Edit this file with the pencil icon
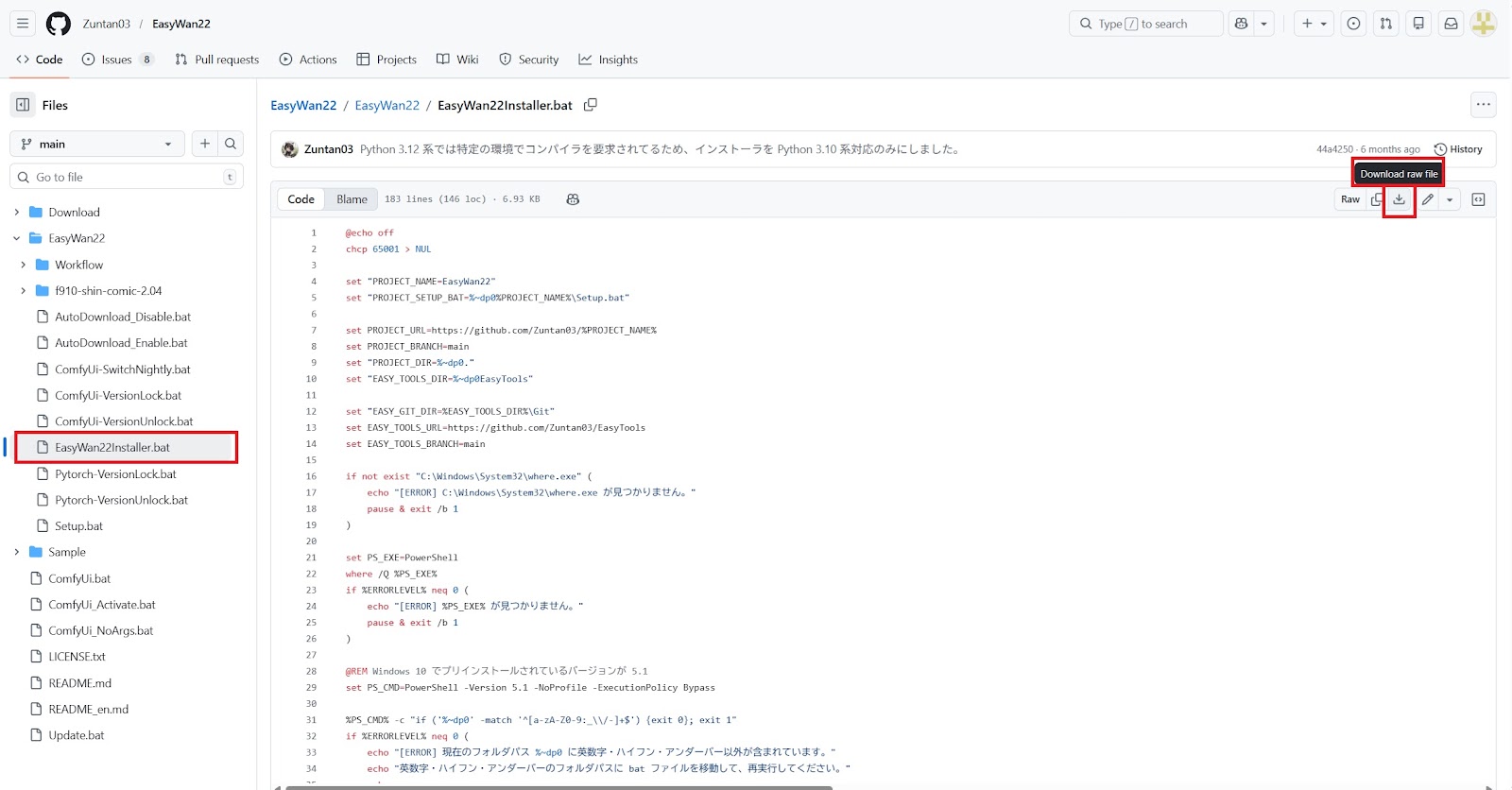 pyautogui.click(x=1428, y=199)
